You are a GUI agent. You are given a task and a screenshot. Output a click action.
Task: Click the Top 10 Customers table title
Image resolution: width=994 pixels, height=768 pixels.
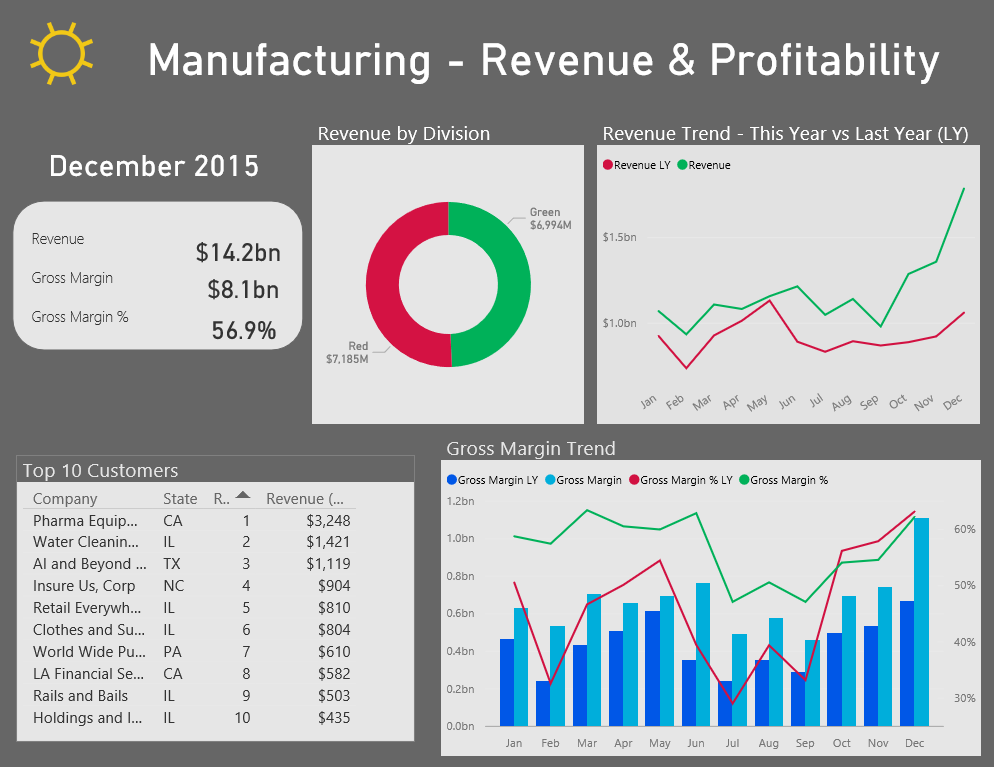click(100, 471)
